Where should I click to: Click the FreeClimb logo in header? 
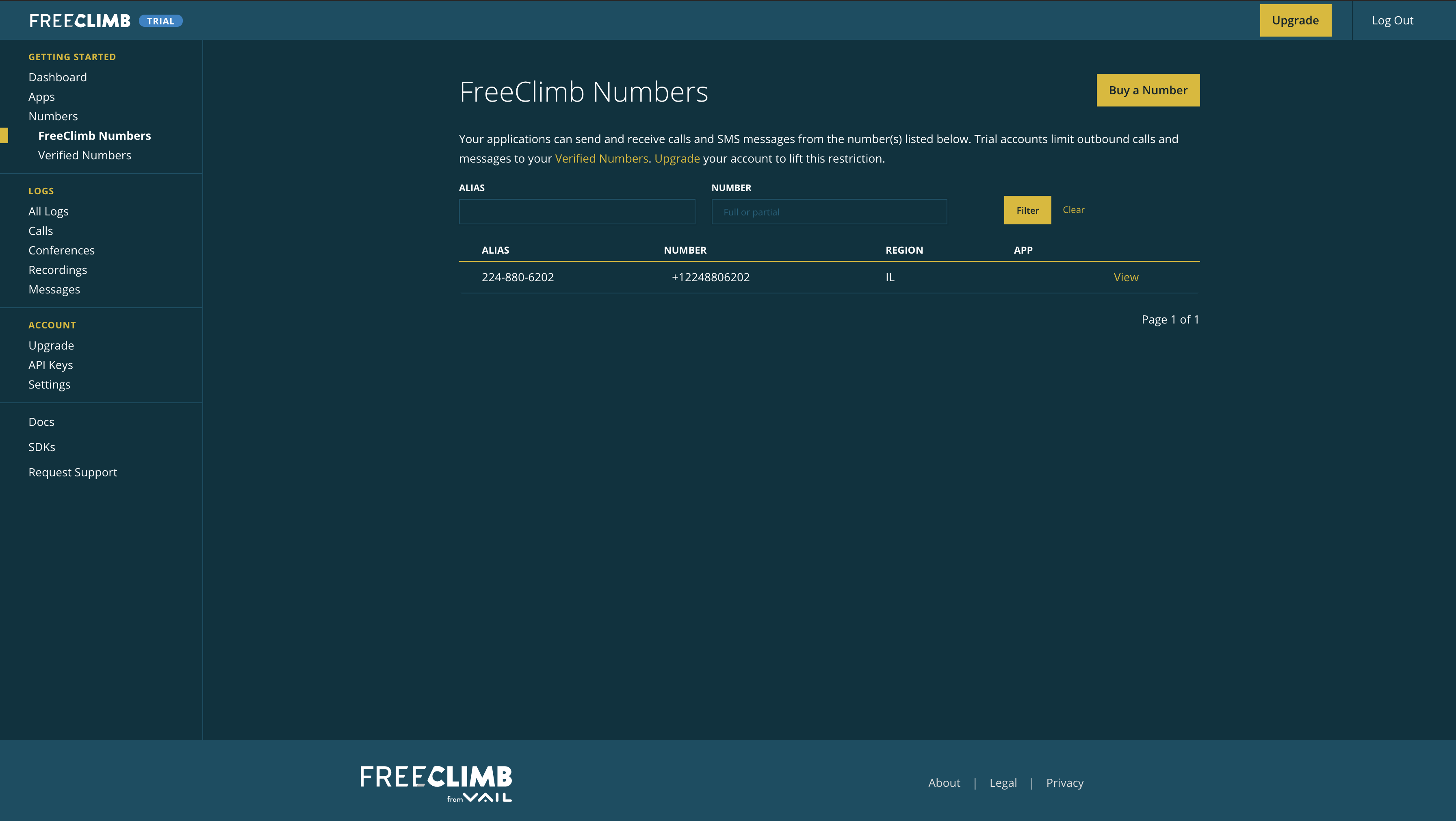click(x=80, y=21)
